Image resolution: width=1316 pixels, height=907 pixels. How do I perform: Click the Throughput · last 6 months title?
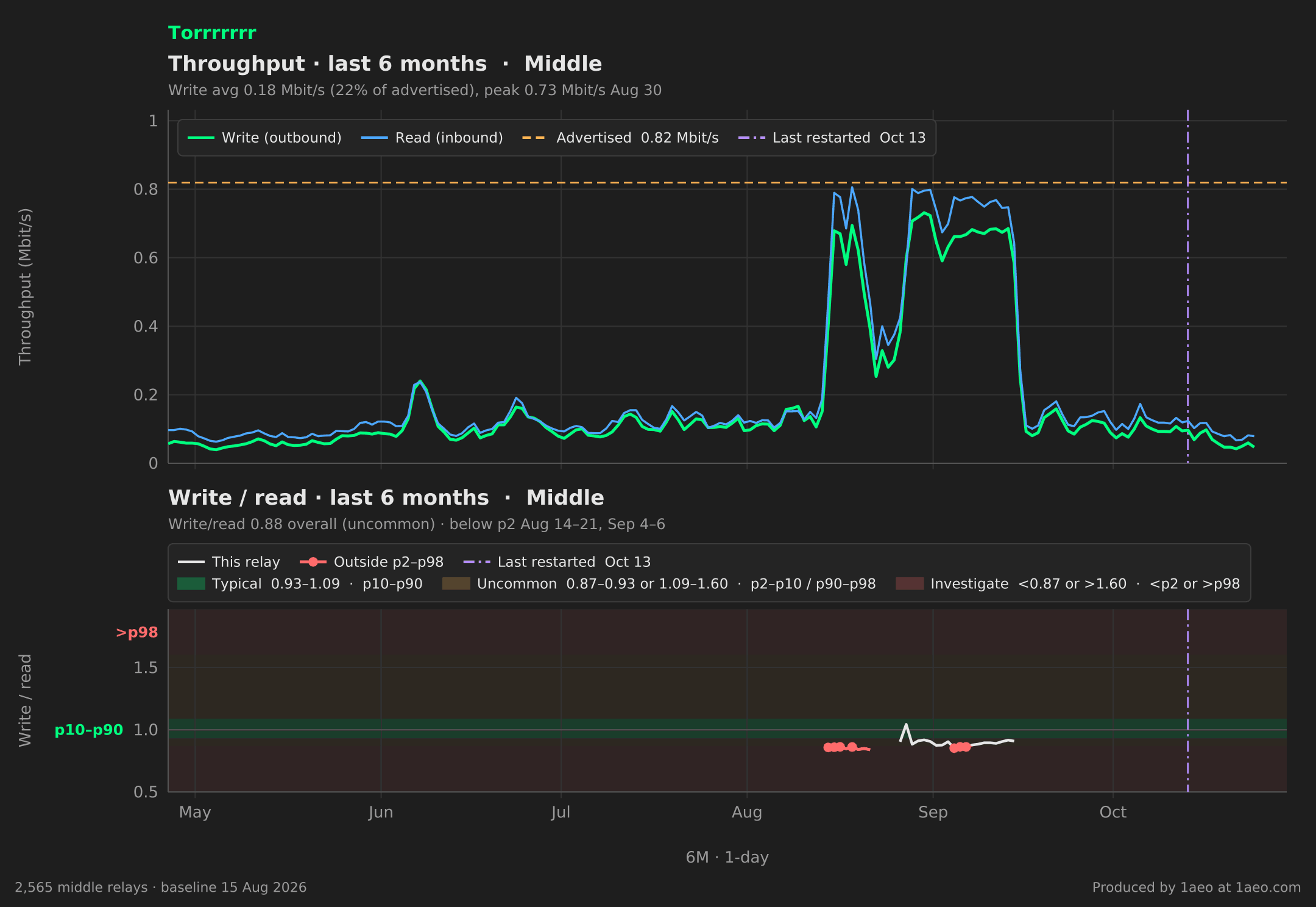385,64
